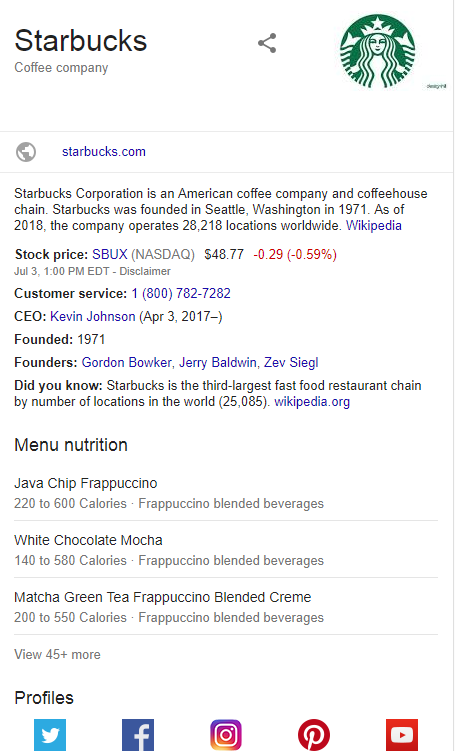Click the stock Disclaimer link
The height and width of the screenshot is (751, 457).
click(x=145, y=271)
